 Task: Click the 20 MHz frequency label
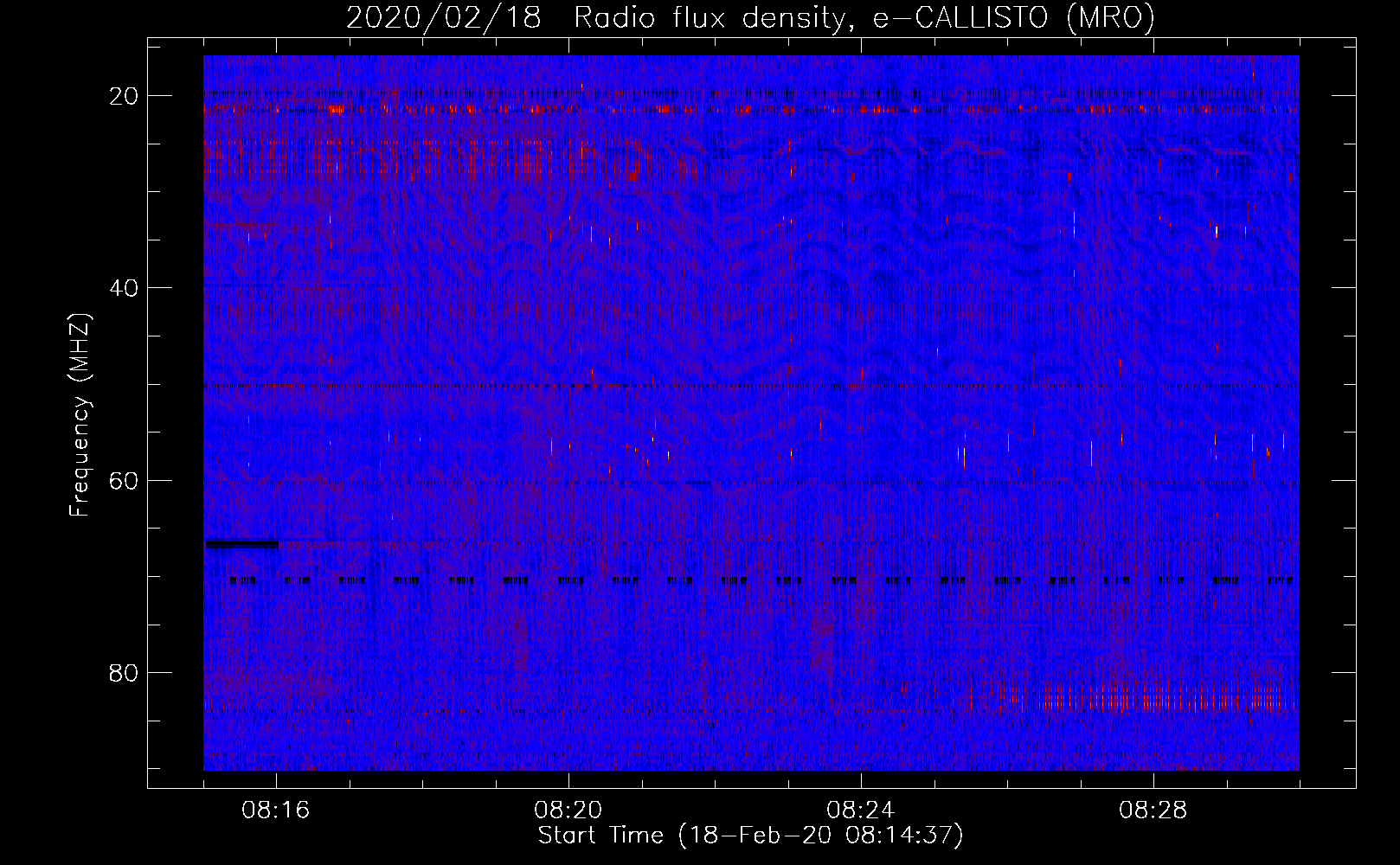coord(124,96)
